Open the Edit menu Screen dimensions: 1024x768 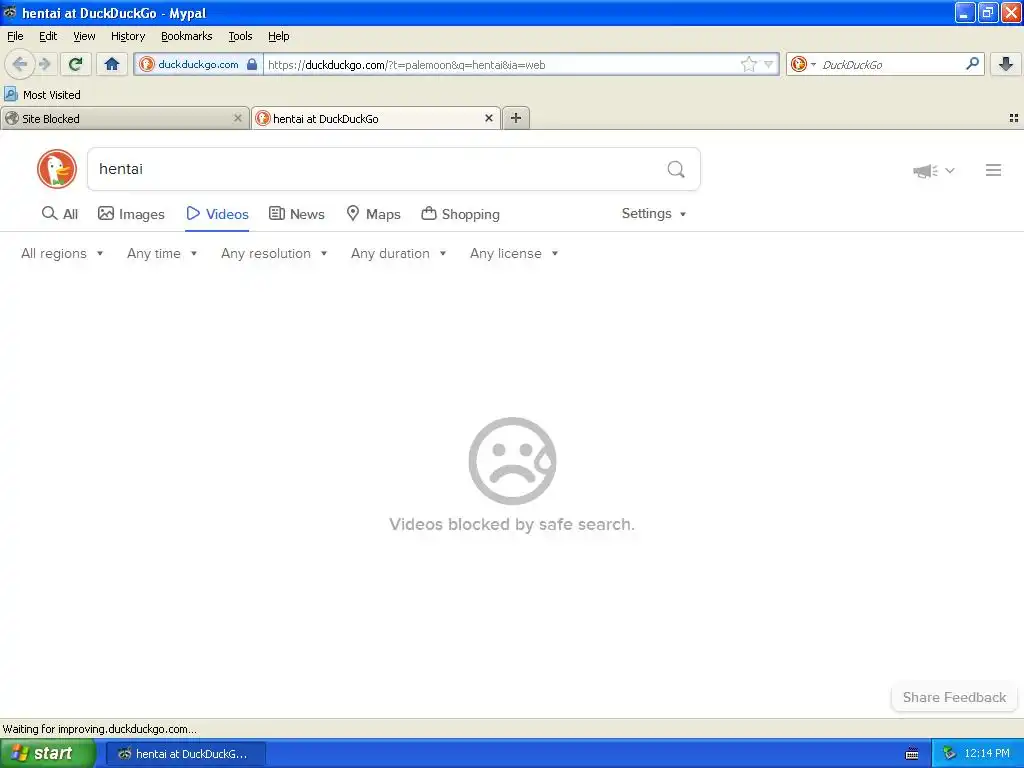tap(48, 36)
